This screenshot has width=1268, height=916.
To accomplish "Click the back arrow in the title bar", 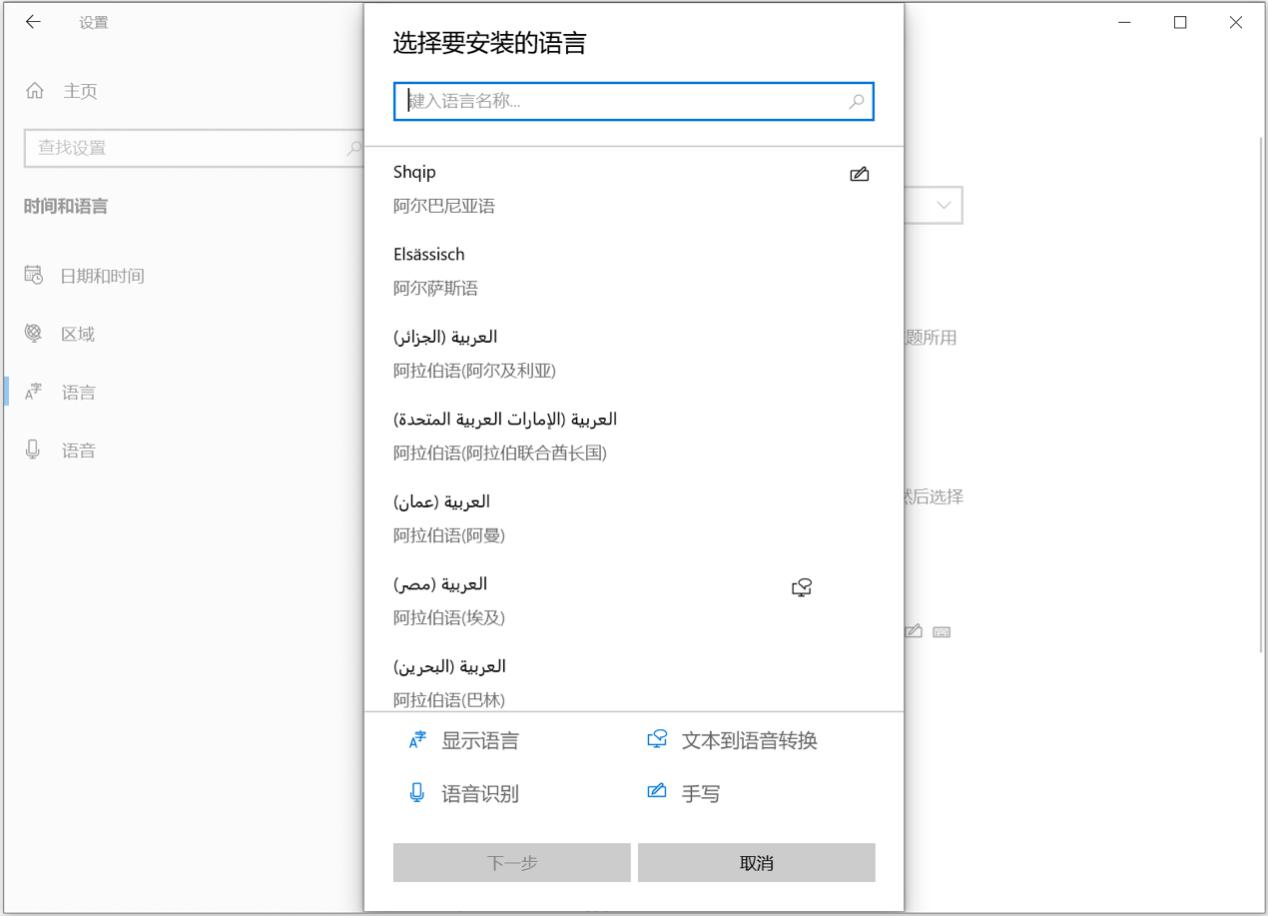I will 33,21.
